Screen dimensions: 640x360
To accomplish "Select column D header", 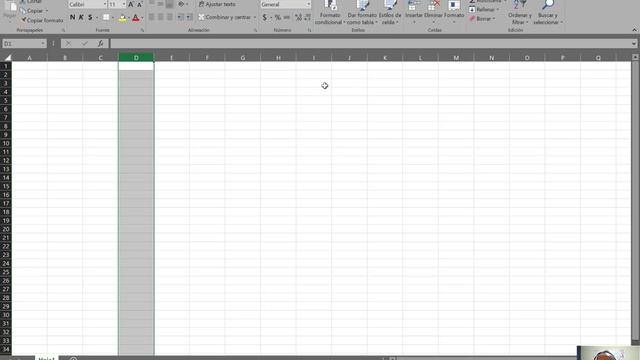I will point(136,58).
